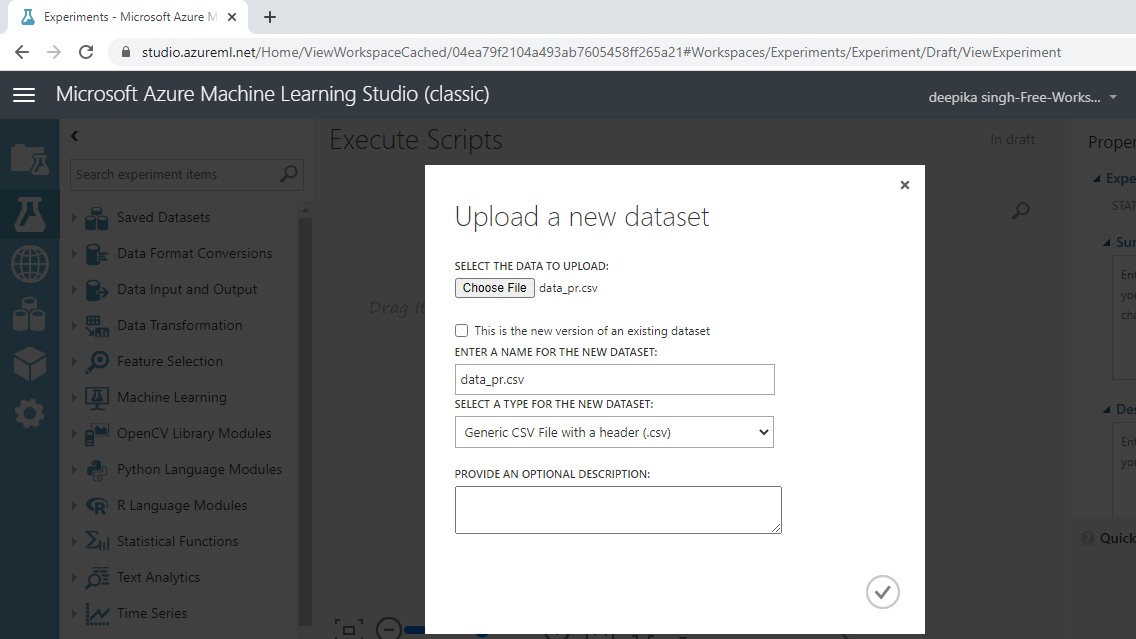Expand the Saved Datasets tree arrow

(x=74, y=217)
